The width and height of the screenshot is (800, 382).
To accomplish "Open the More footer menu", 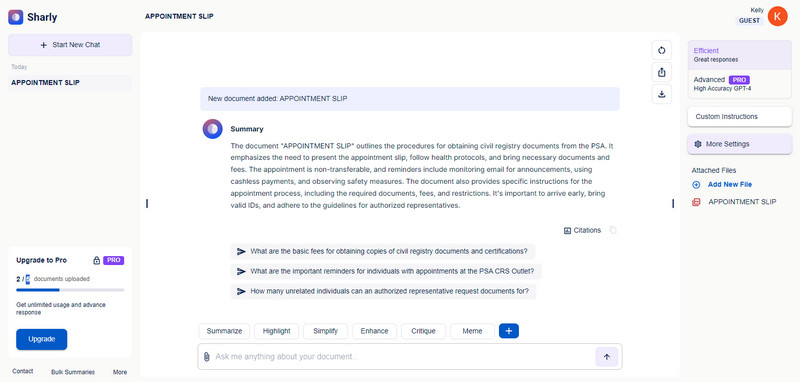I will pyautogui.click(x=120, y=372).
